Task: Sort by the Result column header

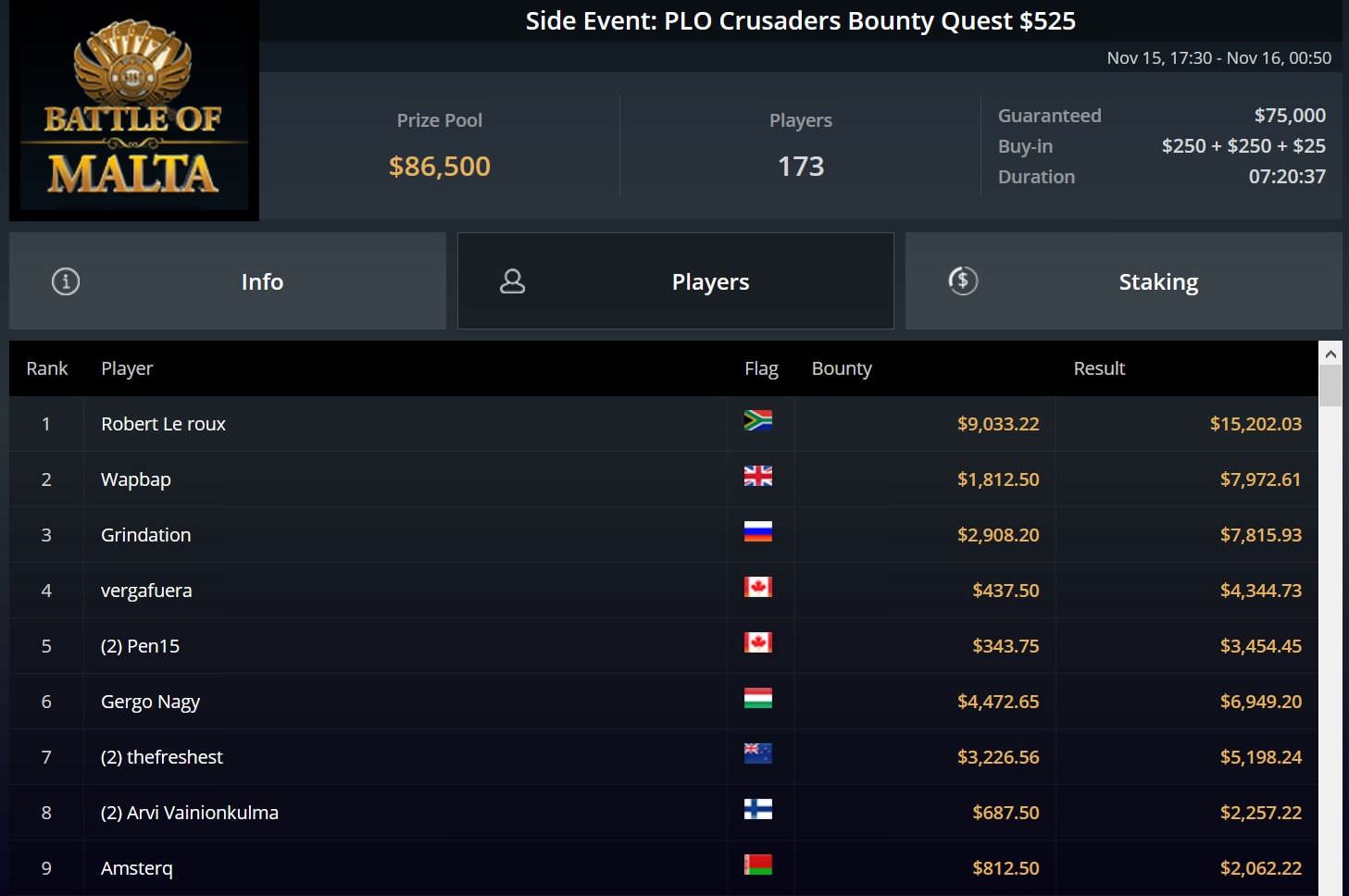Action: pos(1099,368)
